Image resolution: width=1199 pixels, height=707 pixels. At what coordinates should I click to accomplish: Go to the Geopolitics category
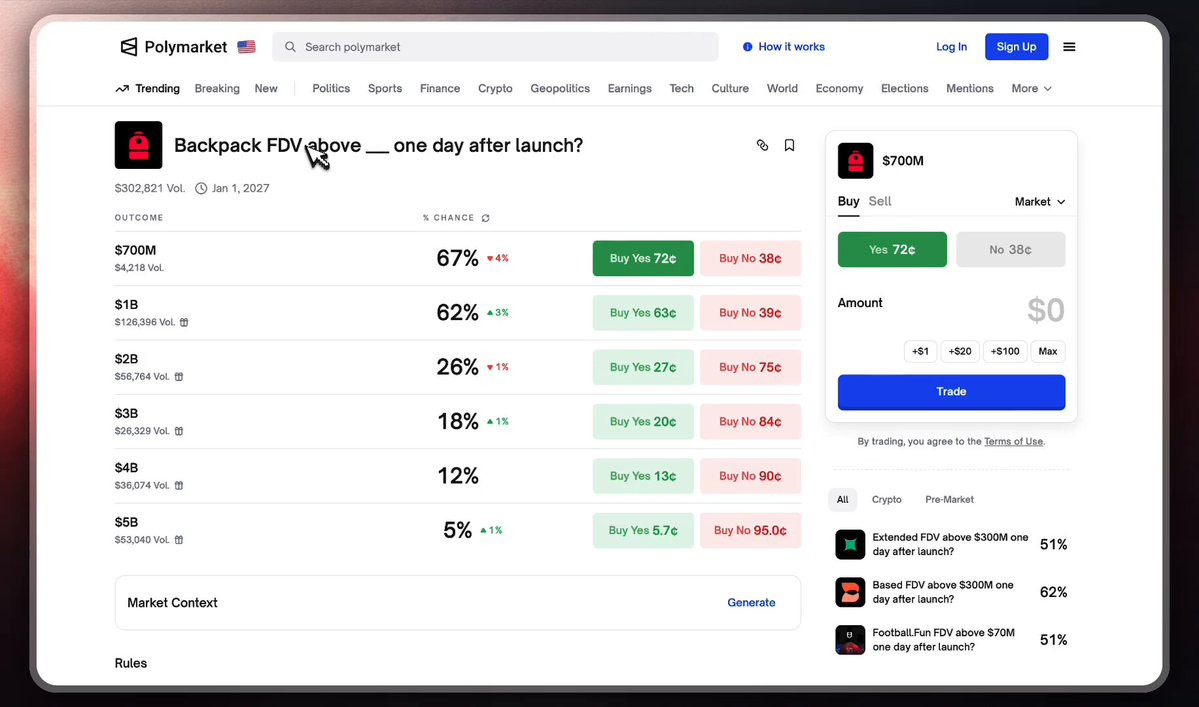(x=561, y=89)
